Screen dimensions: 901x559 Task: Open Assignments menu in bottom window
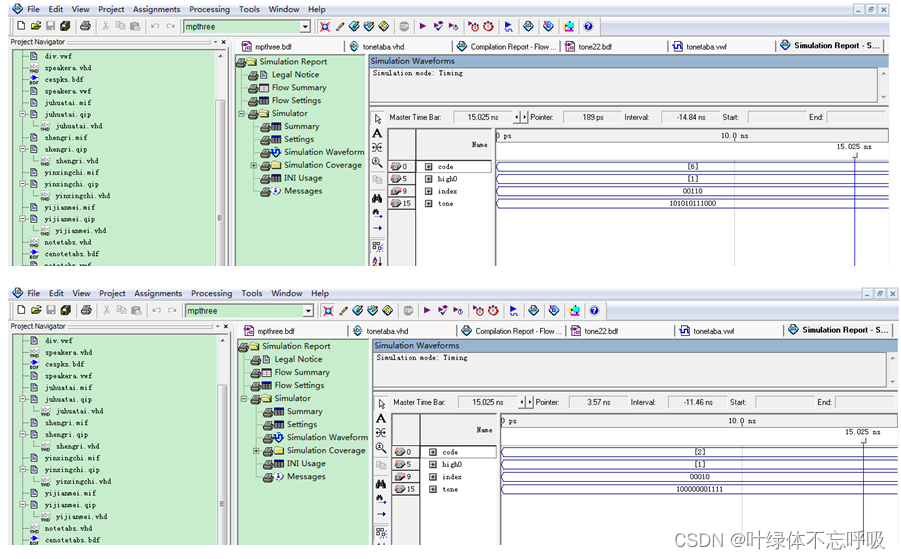[158, 294]
